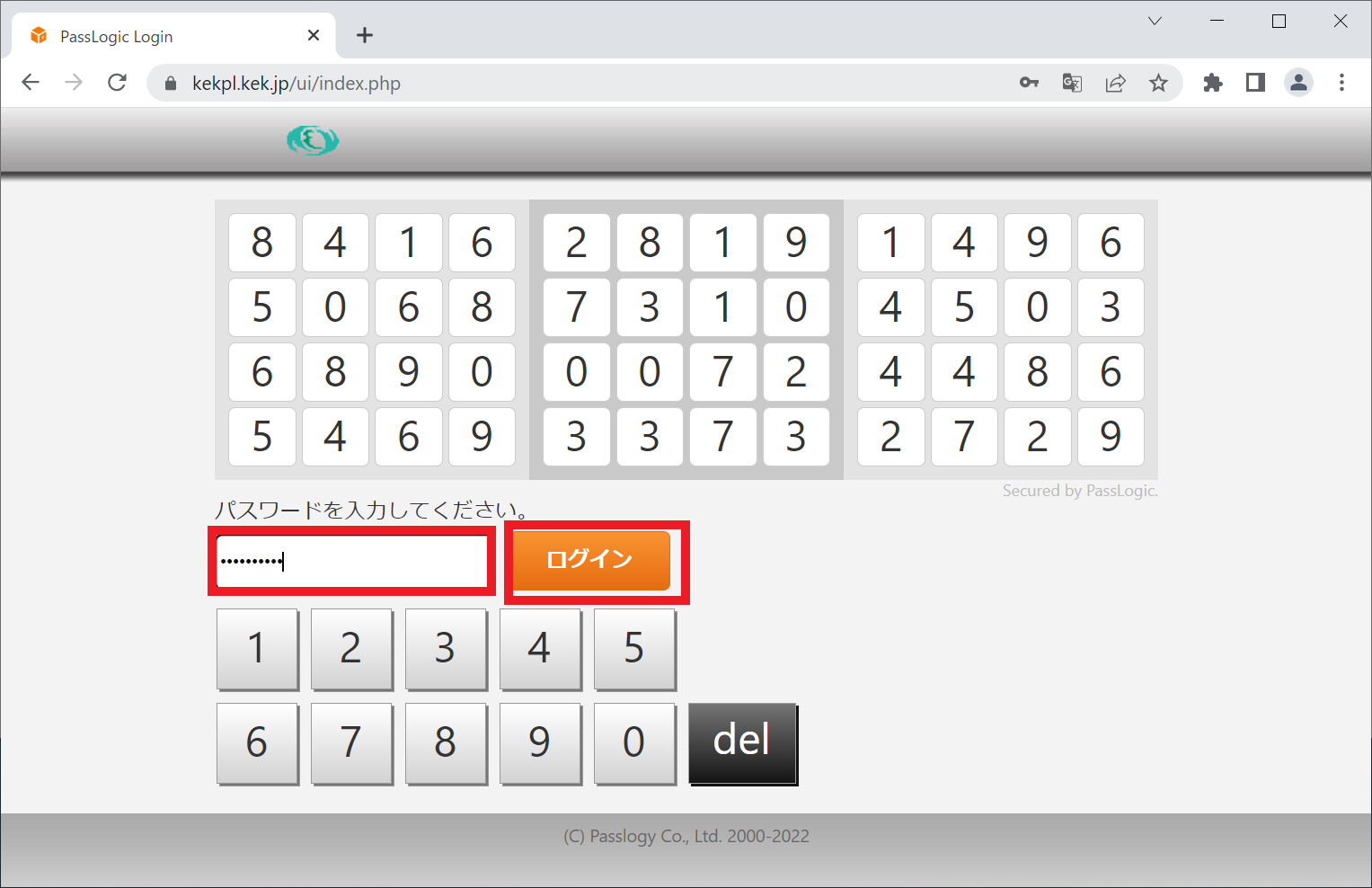Bookmark this page with the star
The height and width of the screenshot is (888, 1372).
coord(1158,83)
